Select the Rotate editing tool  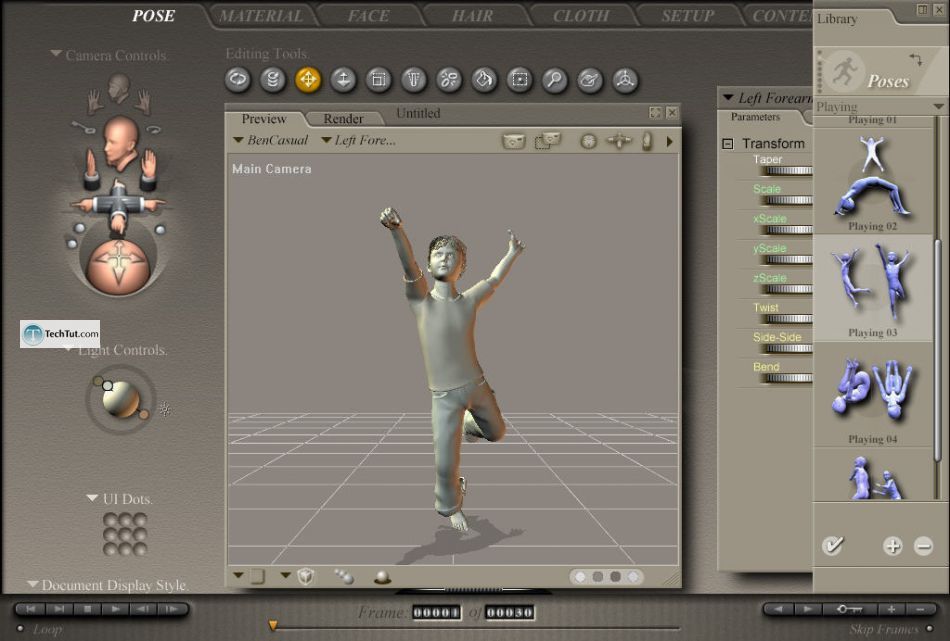point(238,79)
